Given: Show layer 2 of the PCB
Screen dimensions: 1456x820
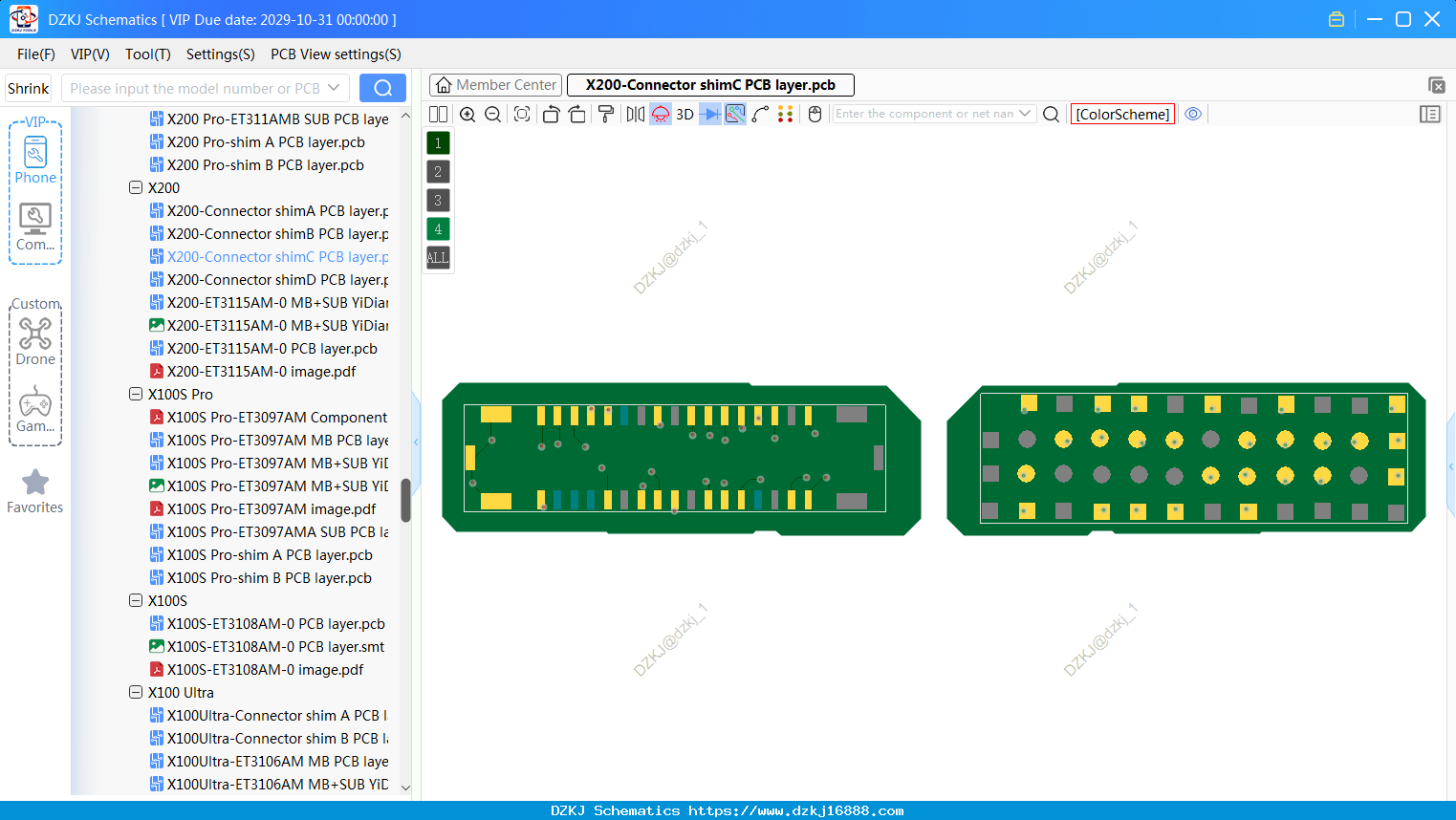Looking at the screenshot, I should tap(438, 172).
